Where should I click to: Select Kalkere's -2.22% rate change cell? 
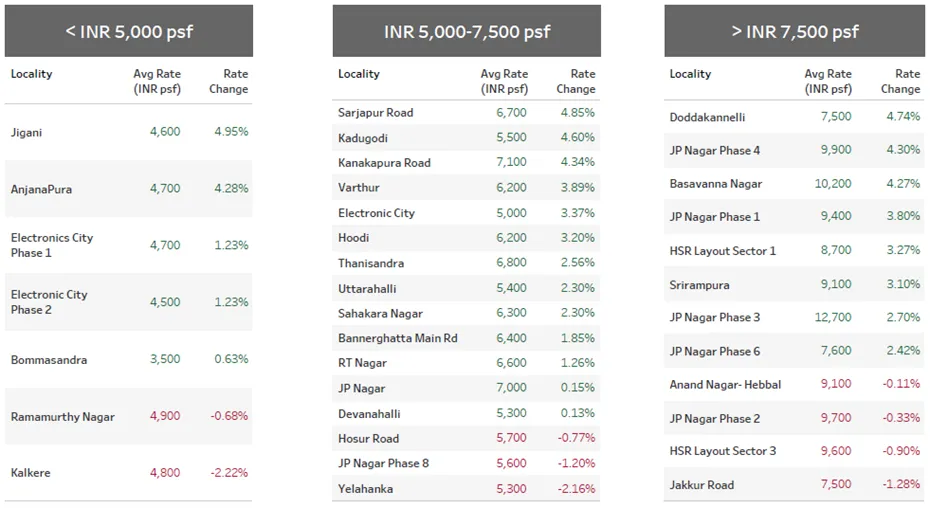229,473
